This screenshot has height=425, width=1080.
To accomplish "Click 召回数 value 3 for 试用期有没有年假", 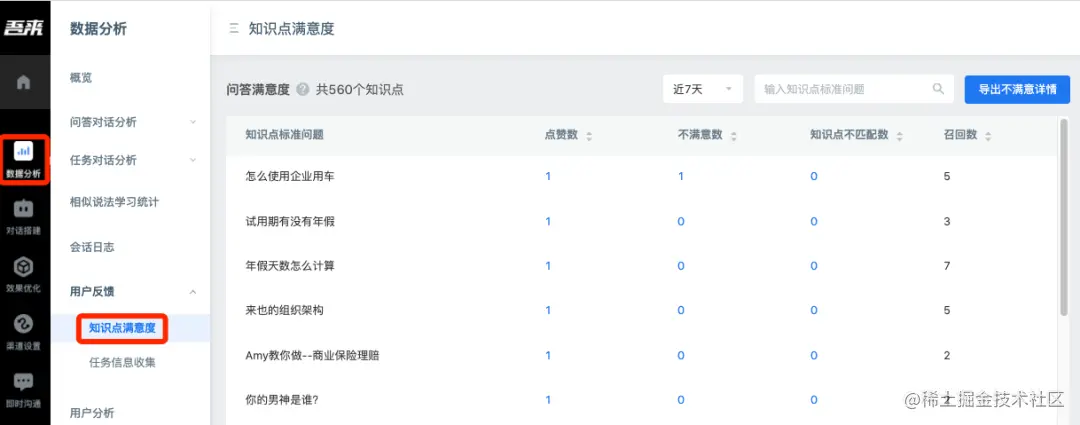I will pos(947,221).
